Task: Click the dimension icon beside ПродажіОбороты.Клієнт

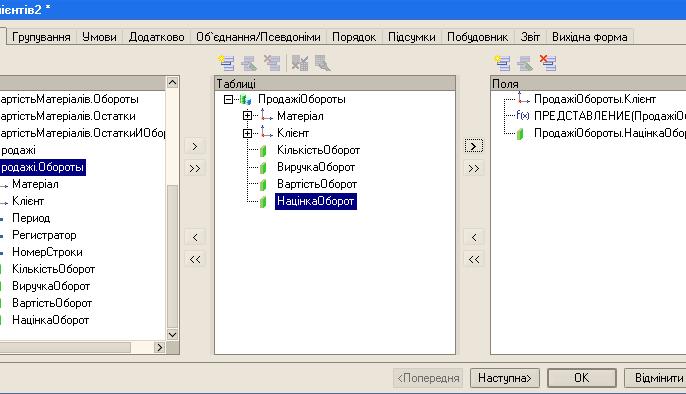Action: [x=523, y=98]
